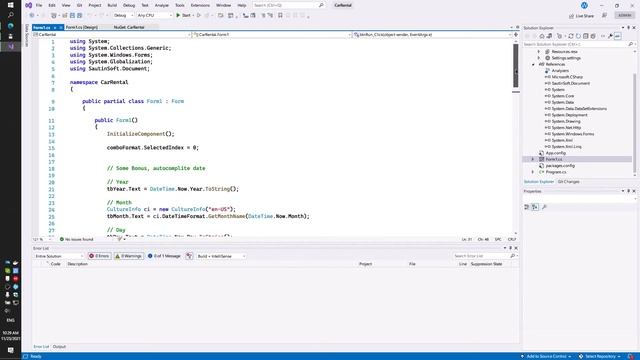This screenshot has height=360, width=640.
Task: Select App.config in Solution Explorer
Action: [x=556, y=153]
